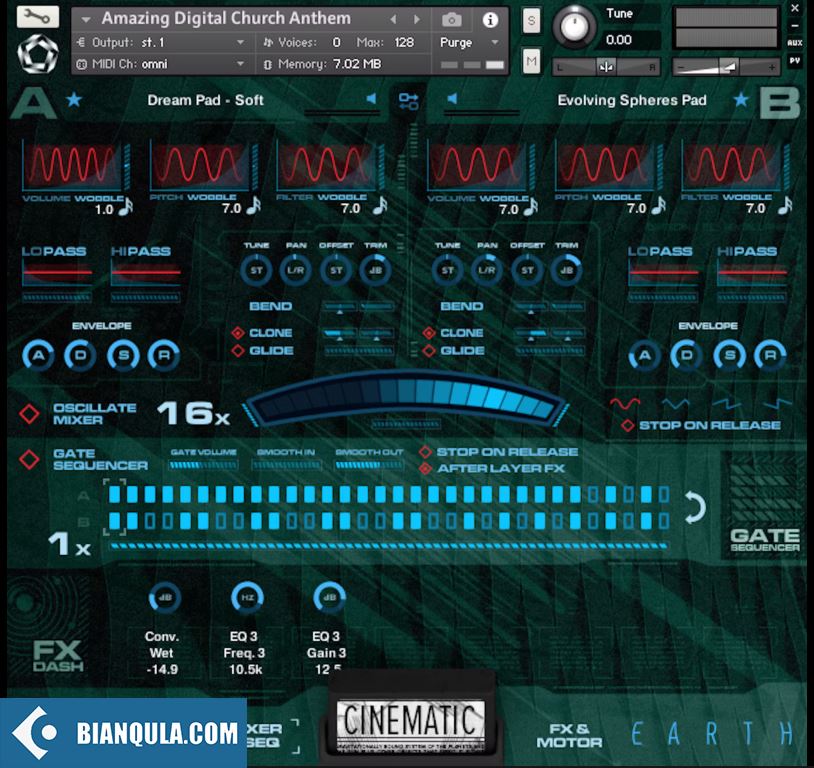
Task: Switch to the Mixer Seq page
Action: point(265,735)
